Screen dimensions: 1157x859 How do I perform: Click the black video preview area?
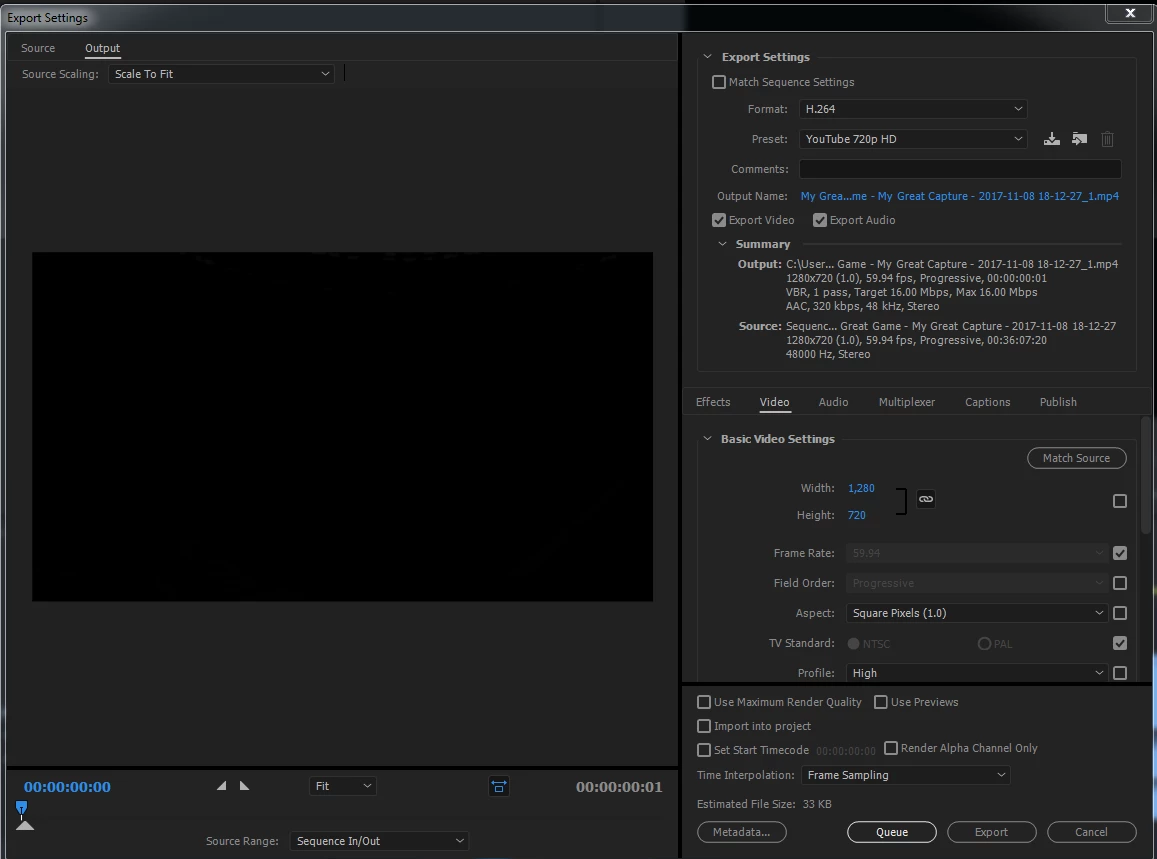pyautogui.click(x=342, y=427)
